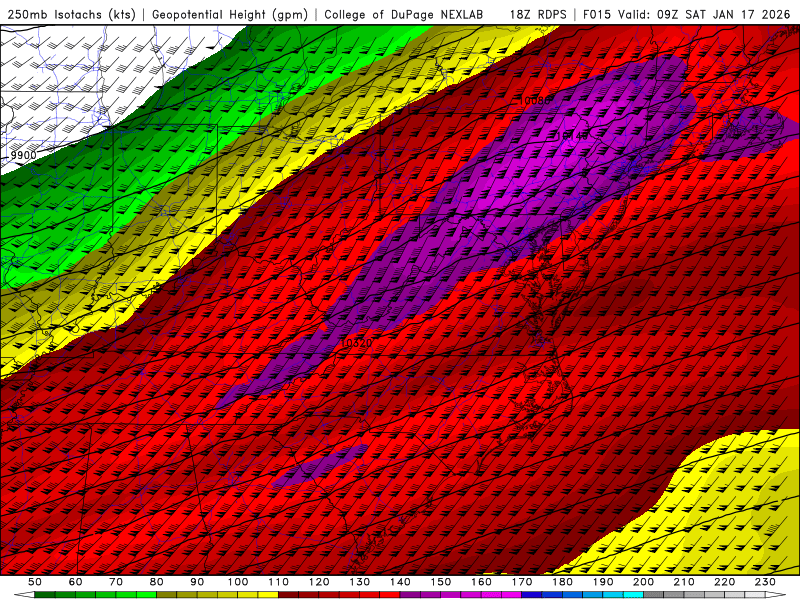The image size is (800, 600).
Task: Pick the dark maroon swatch just after 110
Action: [288, 595]
